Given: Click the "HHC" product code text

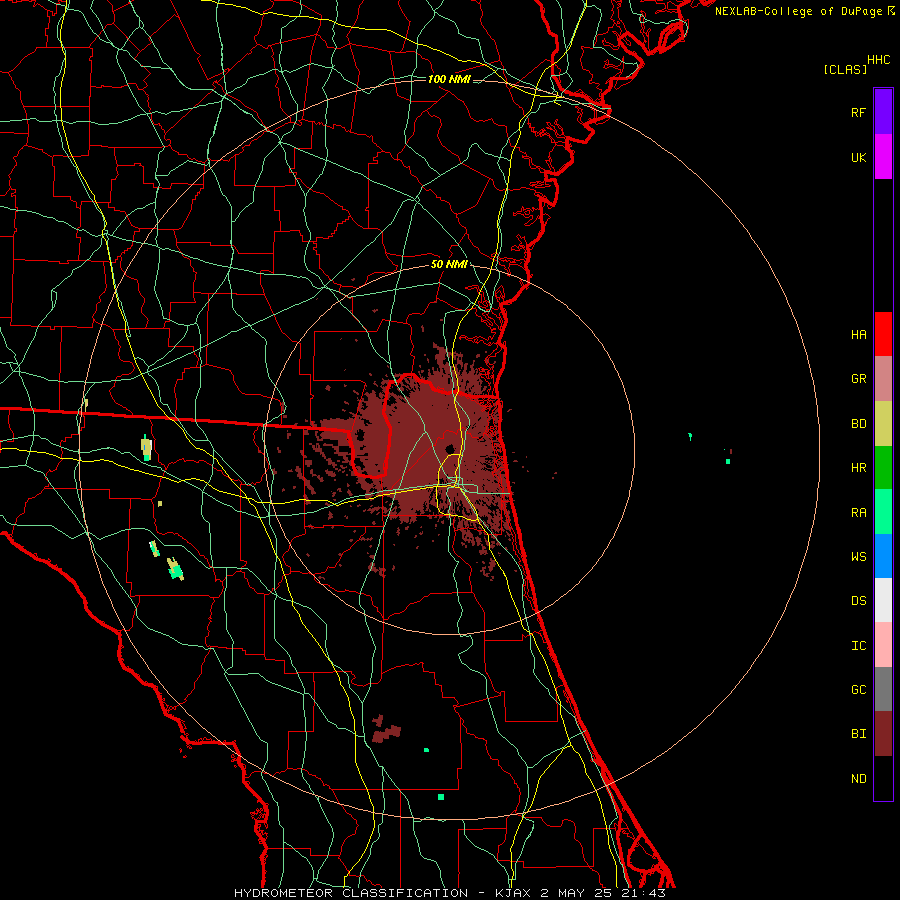Looking at the screenshot, I should click(x=878, y=60).
